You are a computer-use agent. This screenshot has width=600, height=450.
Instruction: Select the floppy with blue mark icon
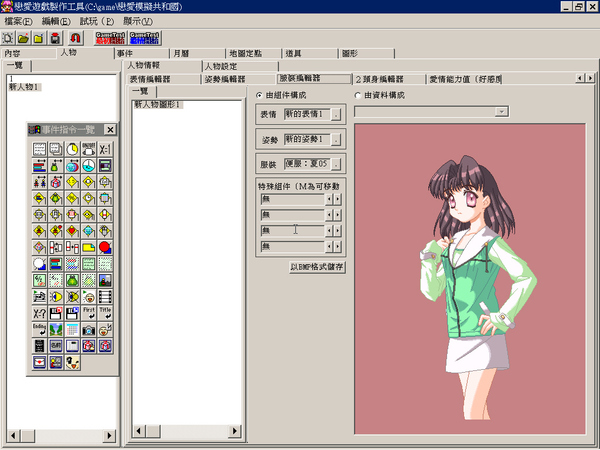[x=72, y=313]
